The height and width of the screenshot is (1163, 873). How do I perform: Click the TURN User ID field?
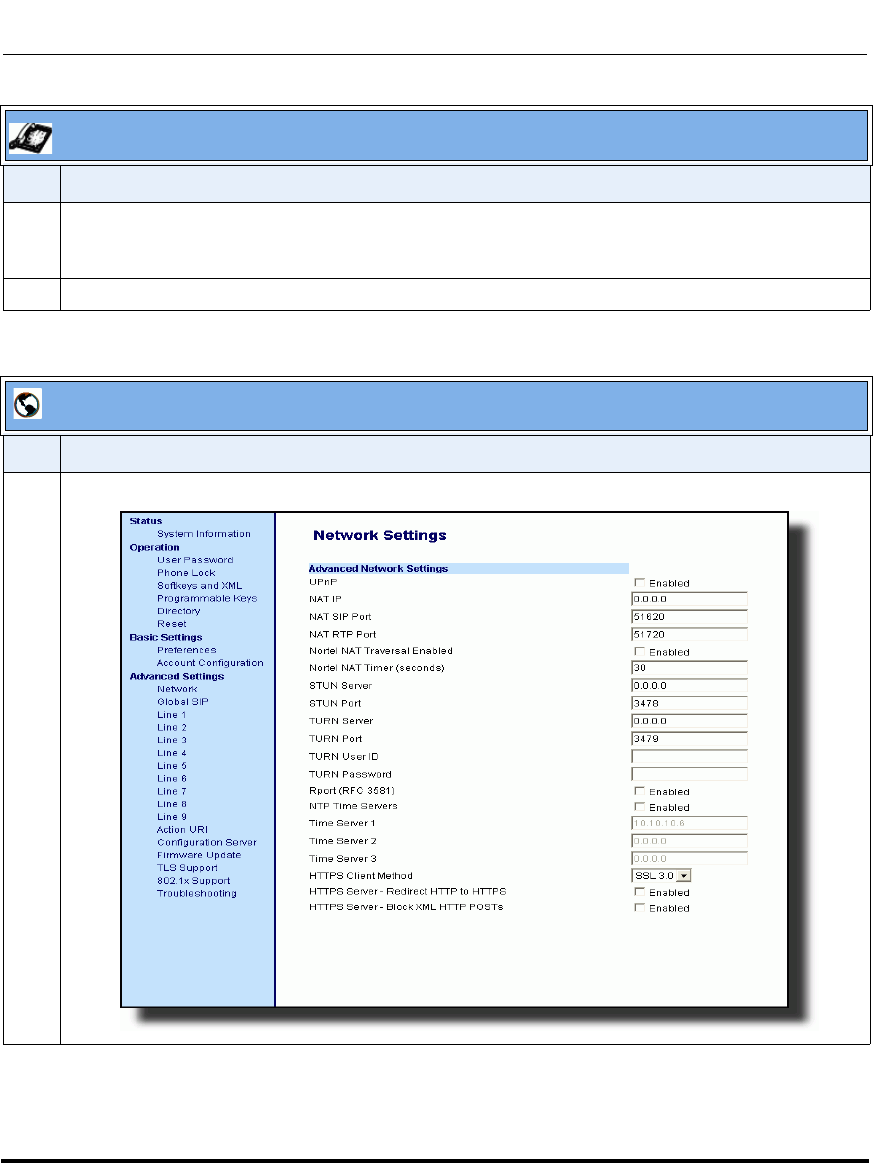point(689,757)
